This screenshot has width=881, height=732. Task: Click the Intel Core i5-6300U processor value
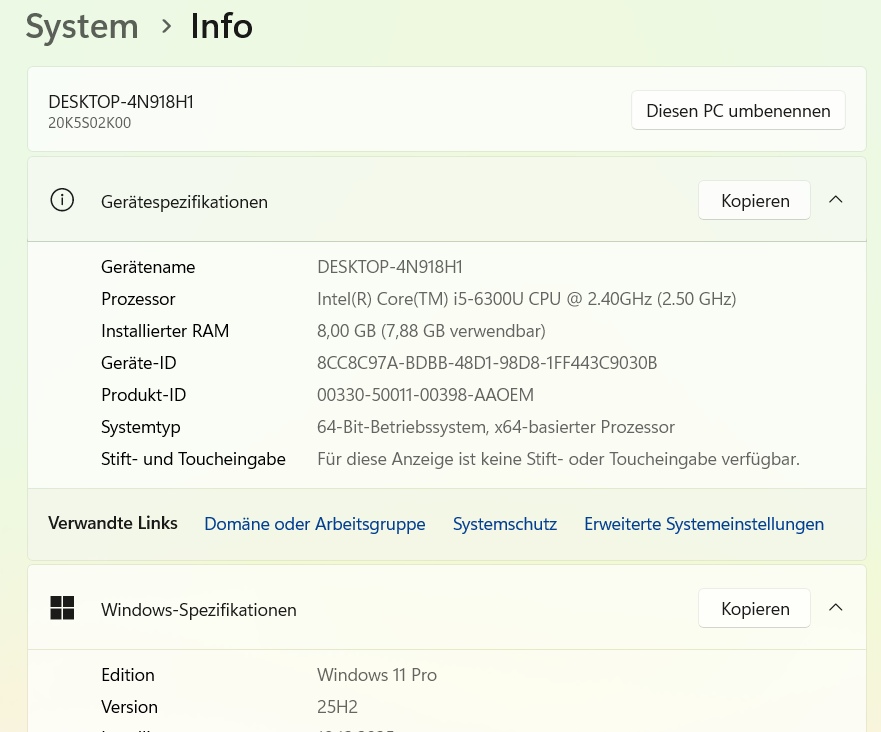click(x=526, y=299)
